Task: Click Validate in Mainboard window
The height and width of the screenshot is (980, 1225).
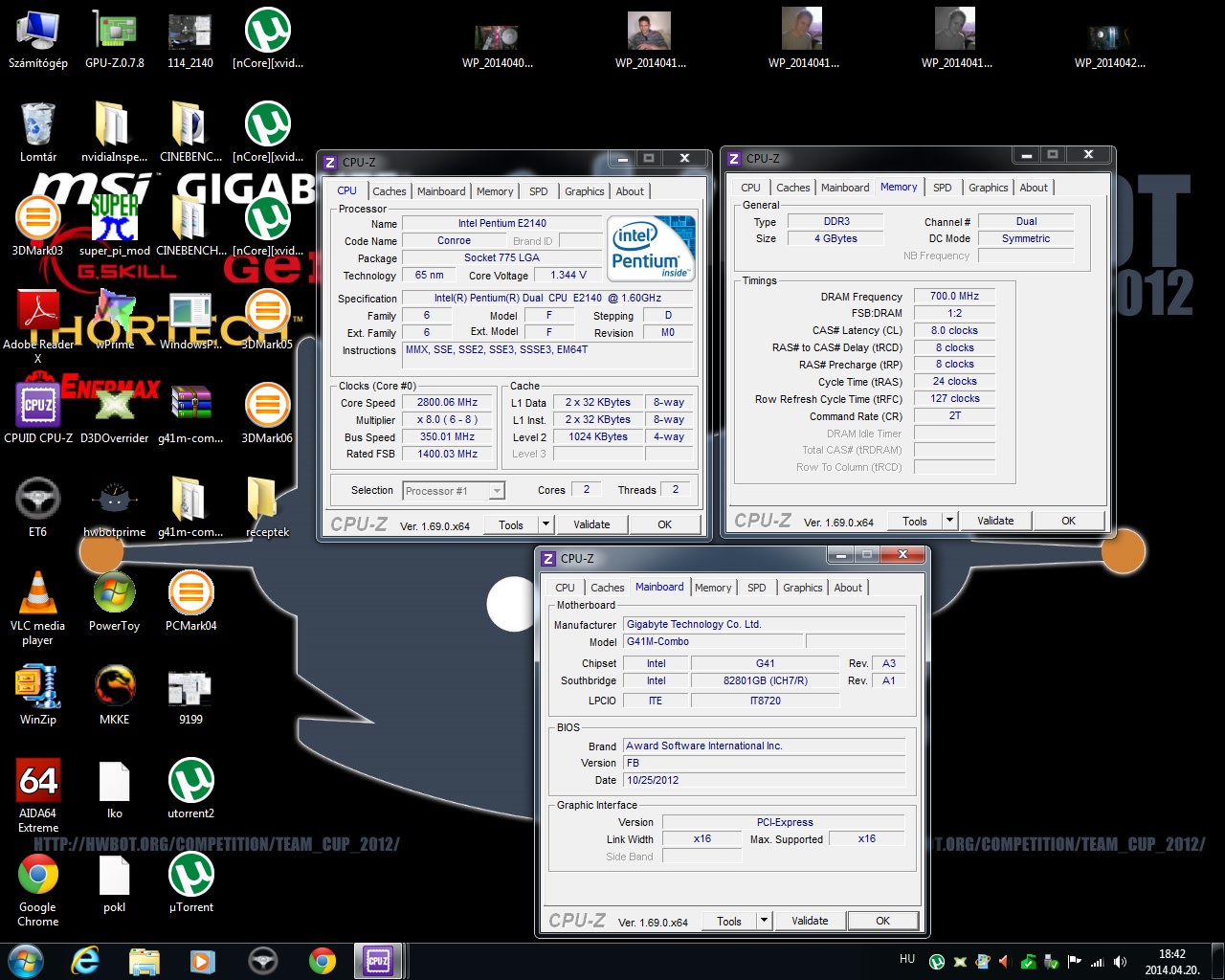Action: point(810,921)
